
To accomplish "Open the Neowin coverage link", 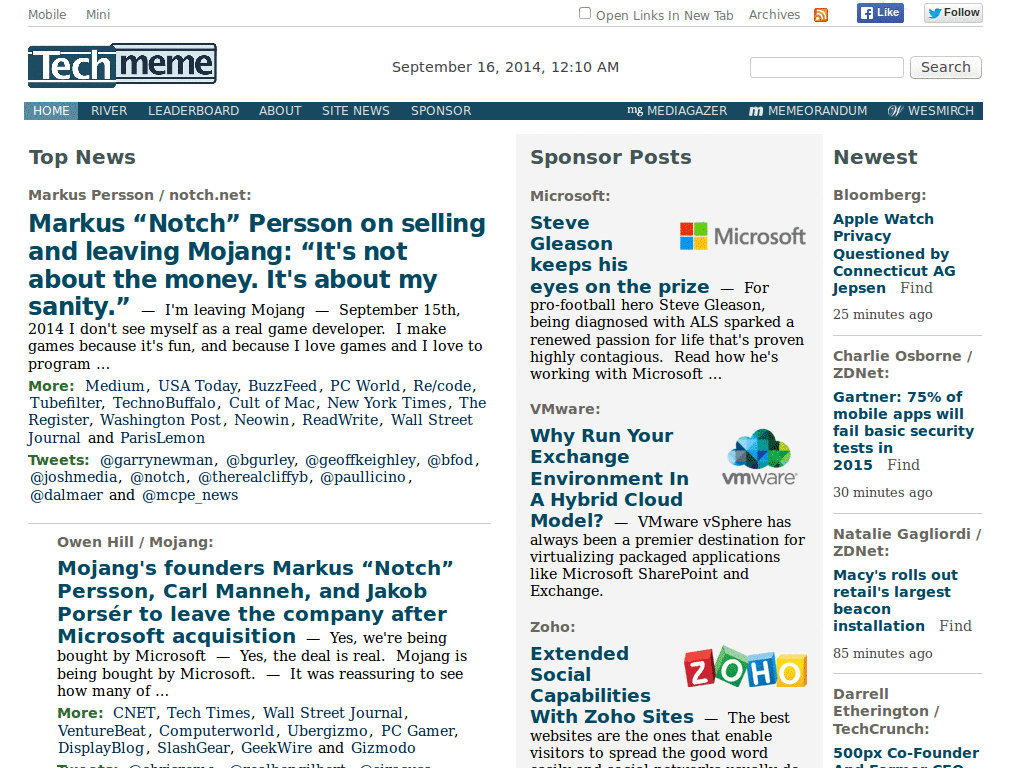I will click(261, 420).
